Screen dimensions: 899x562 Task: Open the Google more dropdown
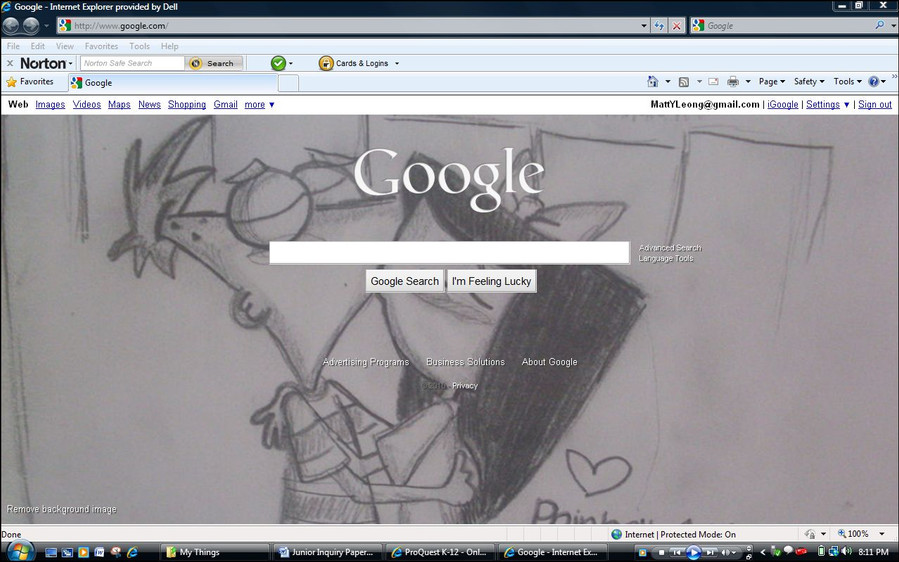(259, 104)
